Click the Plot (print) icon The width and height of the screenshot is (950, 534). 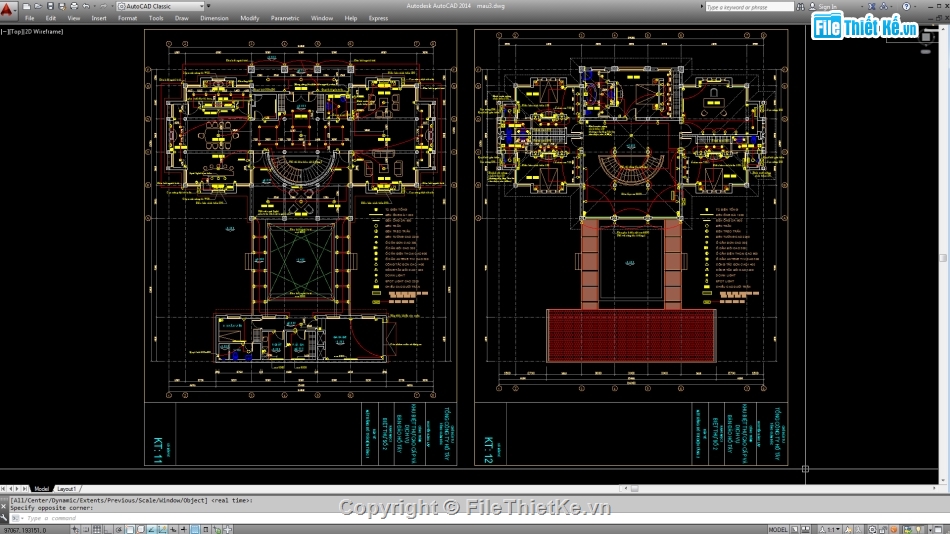tap(74, 6)
